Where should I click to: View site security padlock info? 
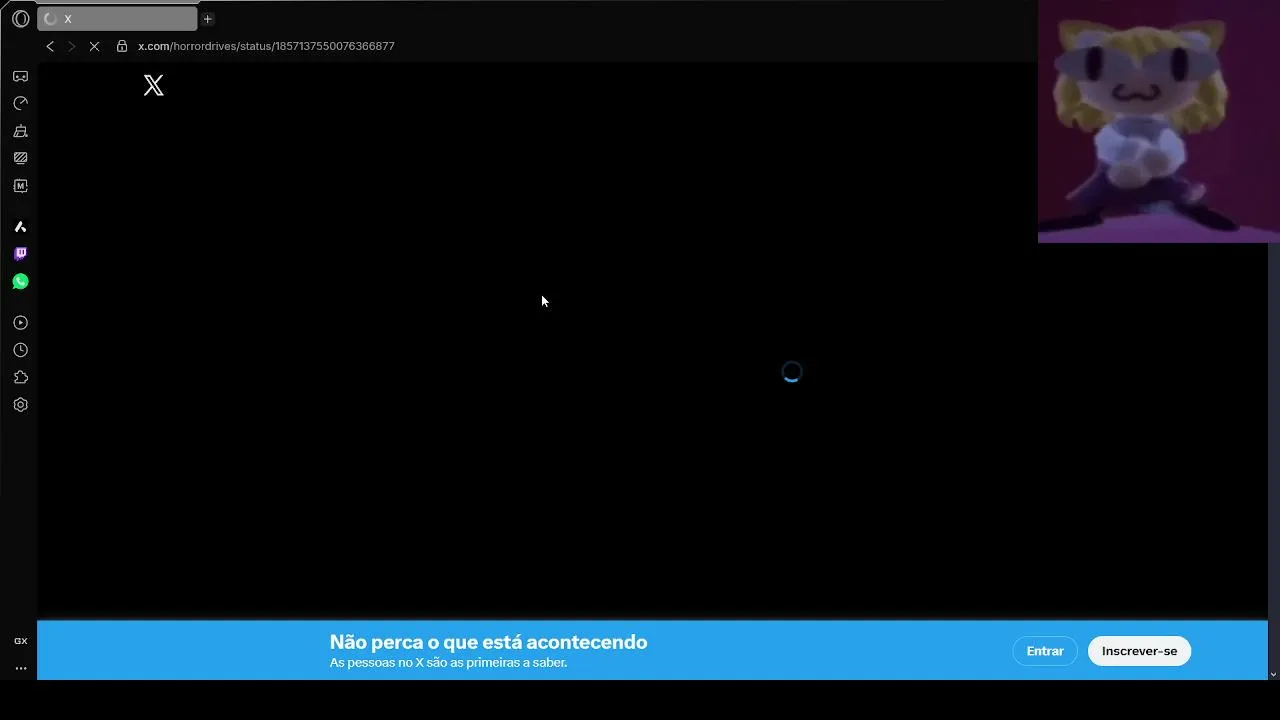122,46
